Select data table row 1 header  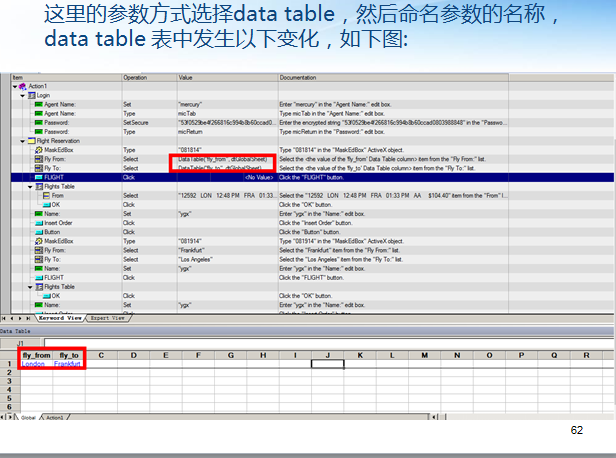(x=9, y=364)
